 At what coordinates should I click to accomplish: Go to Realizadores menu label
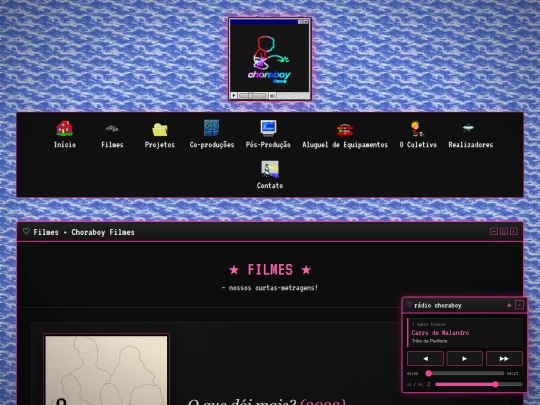[470, 145]
